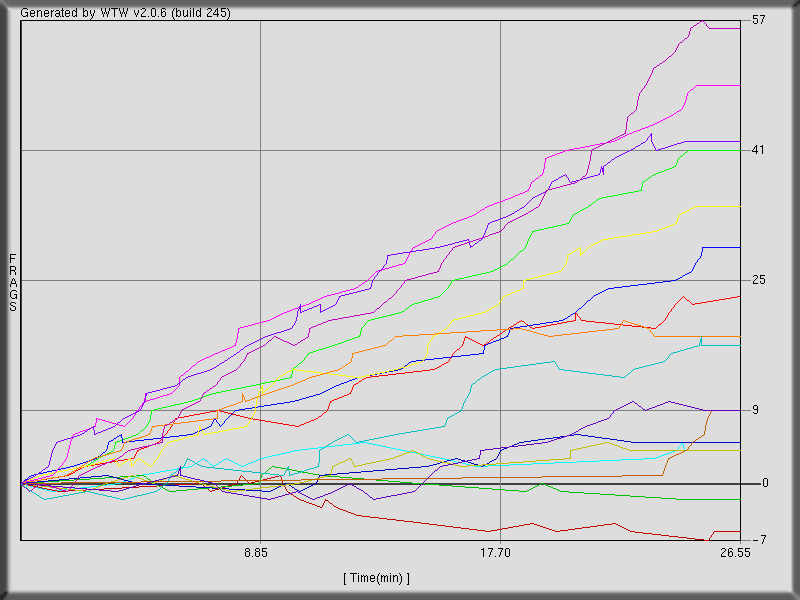800x600 pixels.
Task: Click the '[ Time(min) ]' axis label
Action: click(378, 576)
